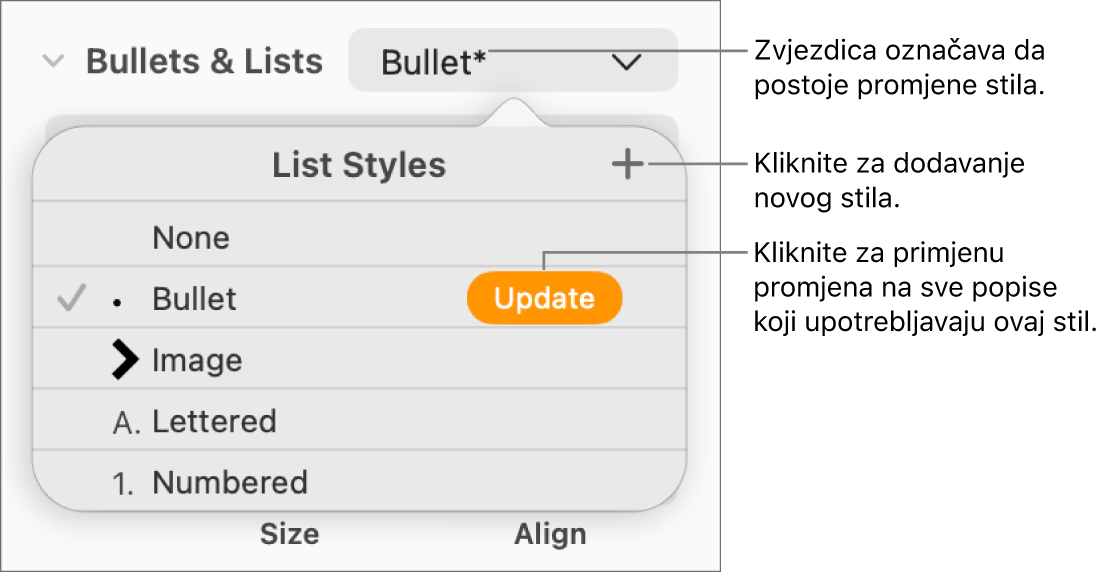
Task: Choose the Lettered list style
Action: (x=213, y=422)
